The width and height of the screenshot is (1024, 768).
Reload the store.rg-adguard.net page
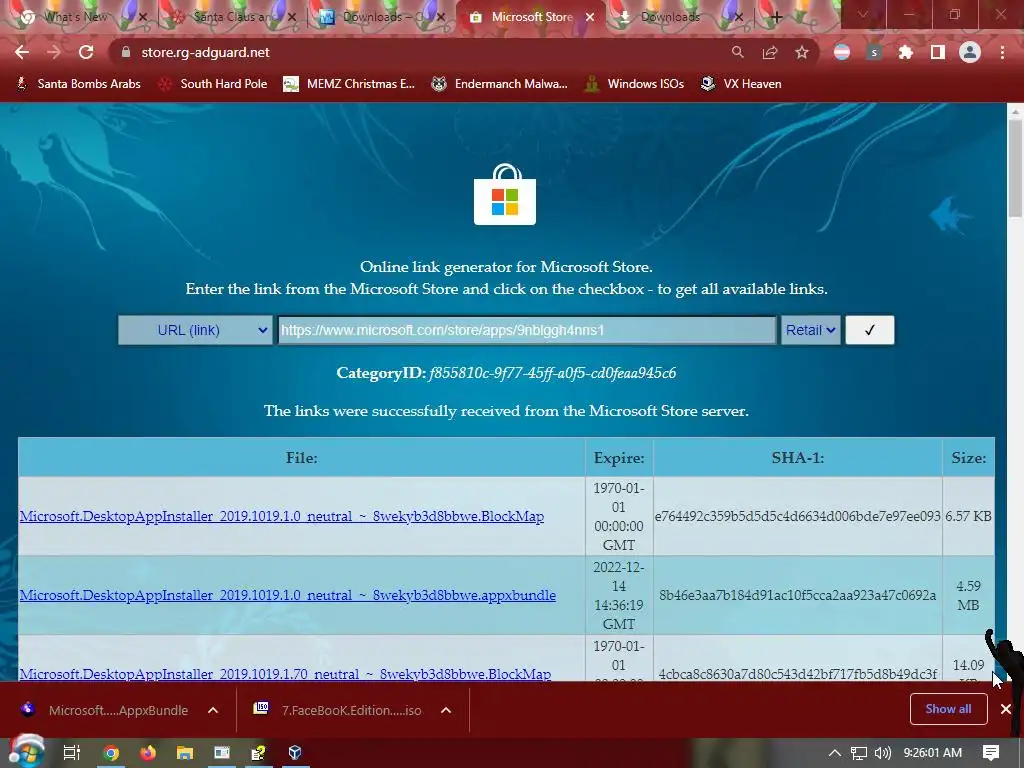click(x=86, y=52)
